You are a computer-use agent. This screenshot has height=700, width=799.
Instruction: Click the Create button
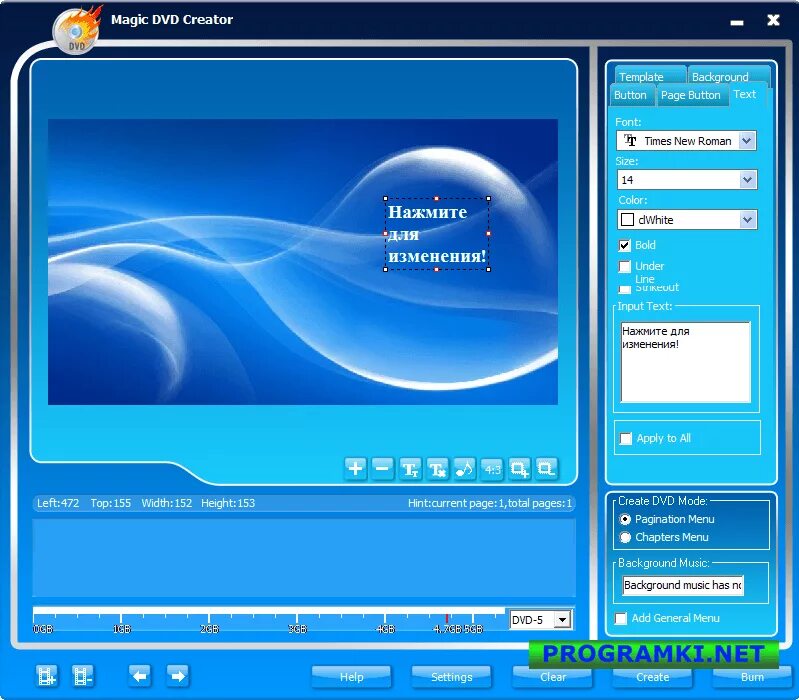[653, 677]
